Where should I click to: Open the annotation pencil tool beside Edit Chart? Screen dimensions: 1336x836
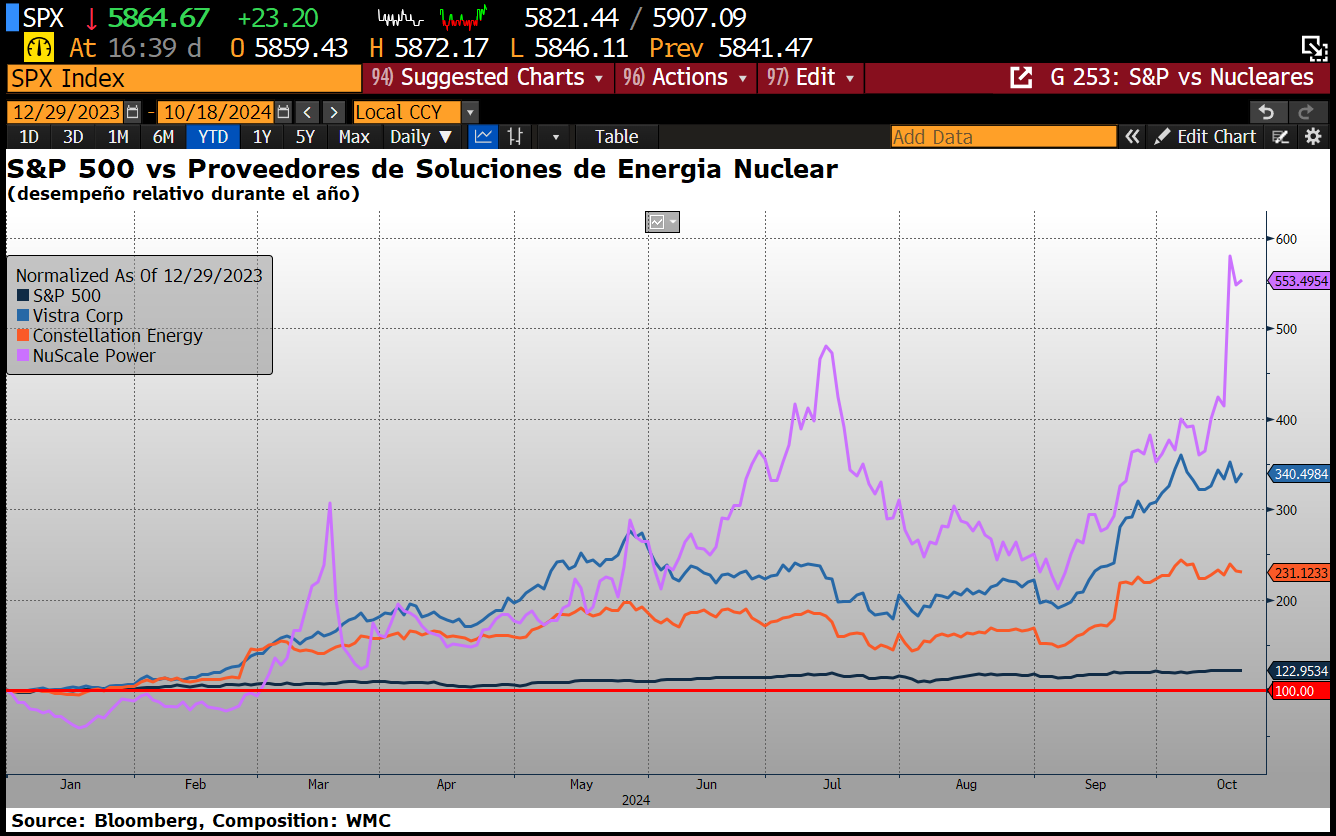point(1281,137)
